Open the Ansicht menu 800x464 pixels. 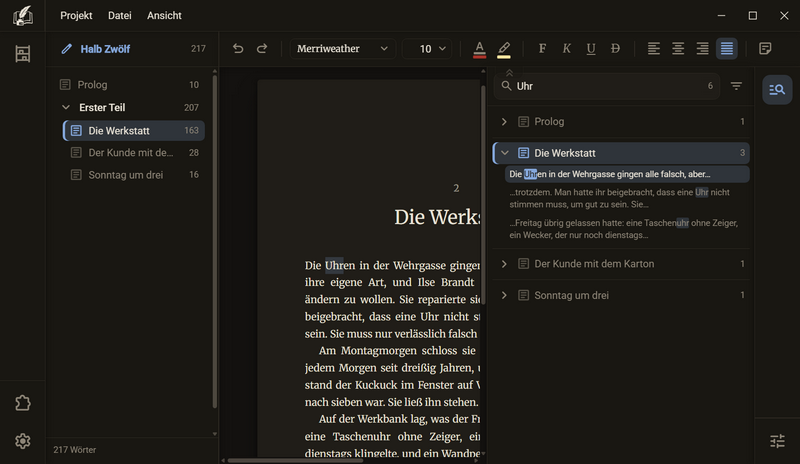coord(164,15)
